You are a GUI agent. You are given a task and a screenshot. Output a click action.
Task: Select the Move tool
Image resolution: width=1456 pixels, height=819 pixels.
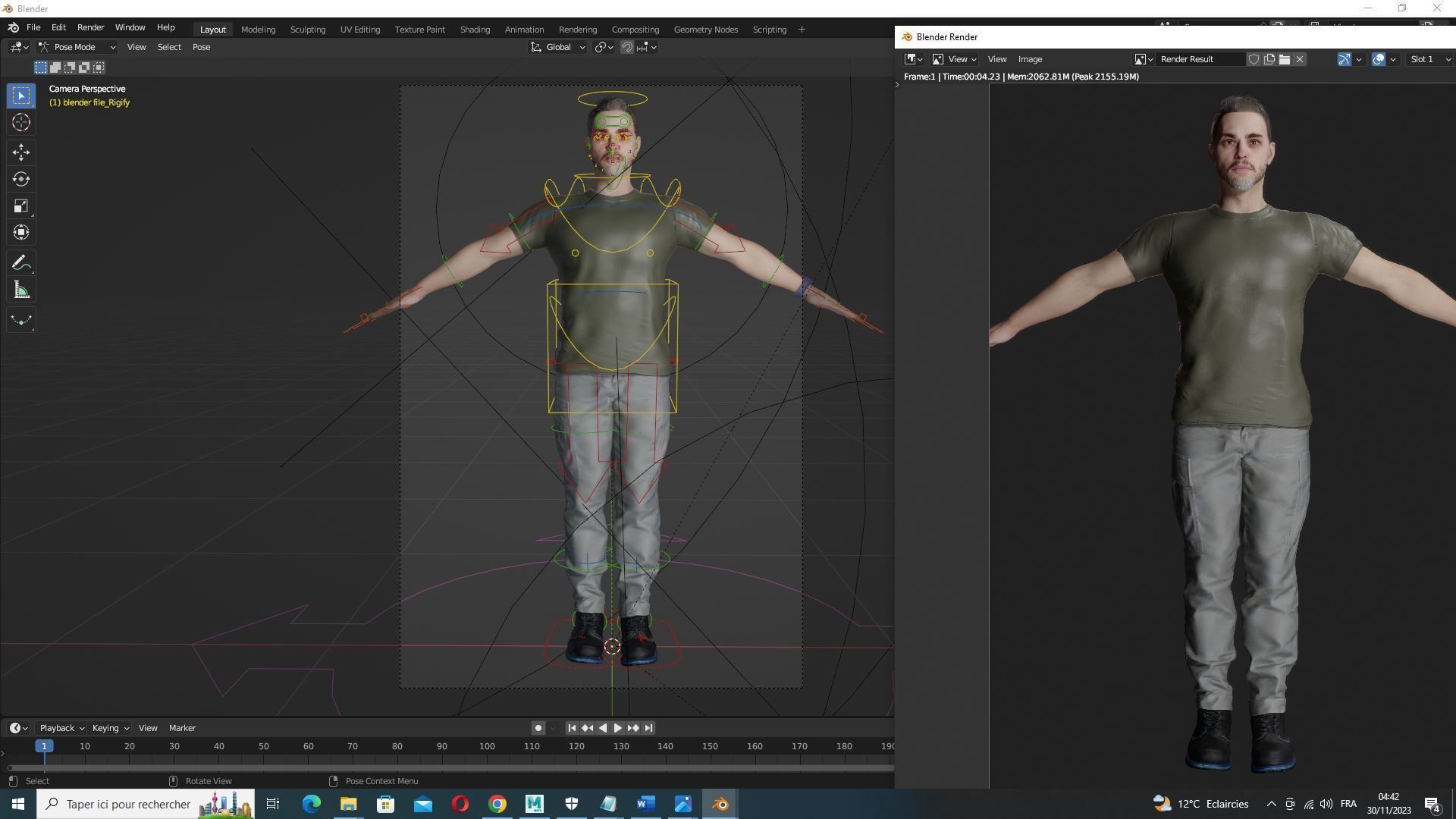click(21, 152)
